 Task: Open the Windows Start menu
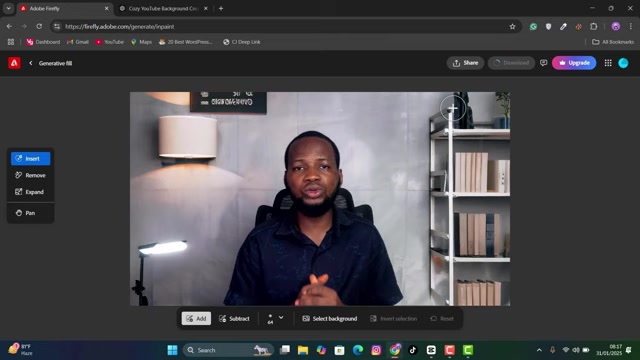click(173, 350)
